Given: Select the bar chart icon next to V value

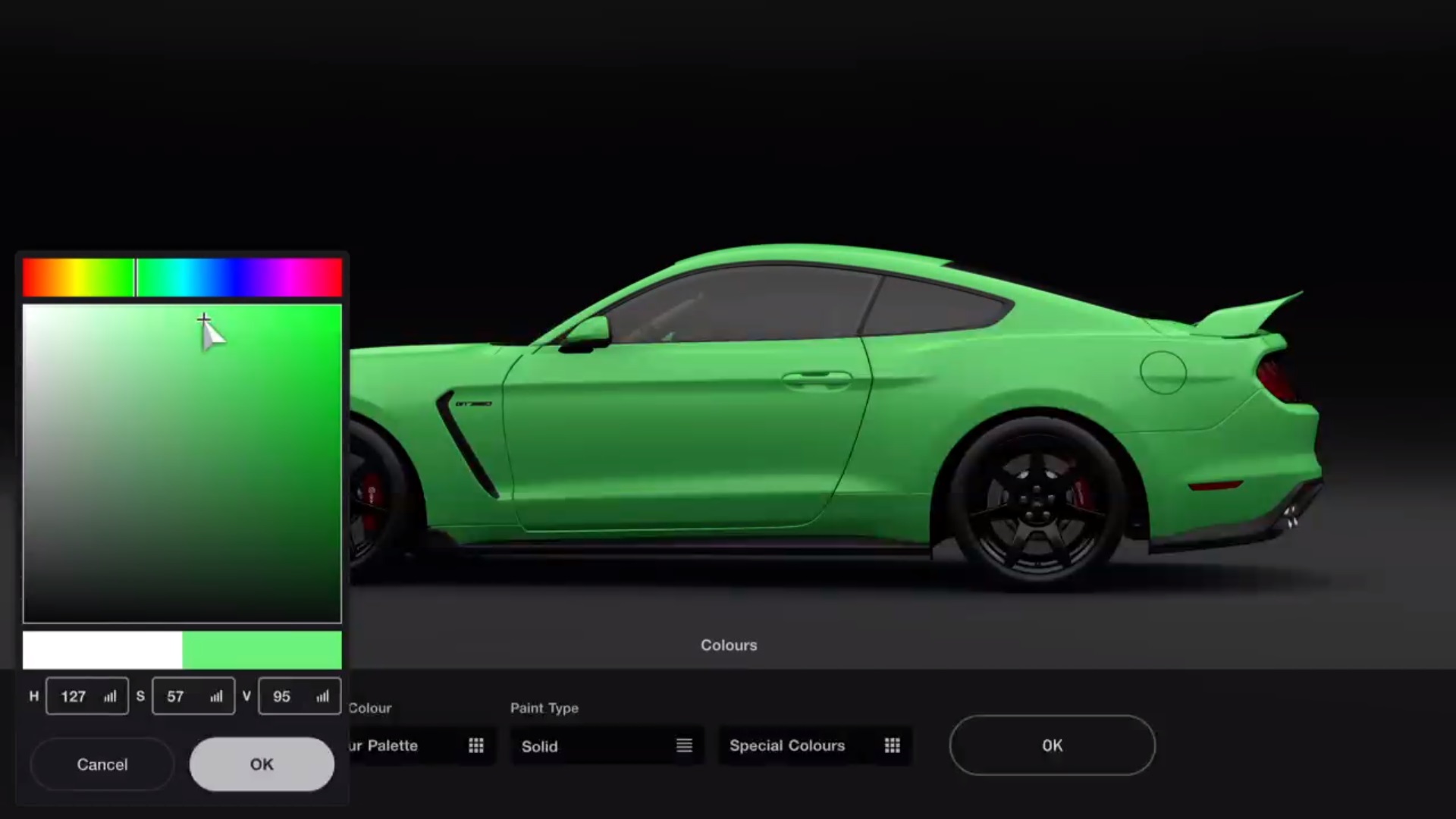Looking at the screenshot, I should point(323,696).
